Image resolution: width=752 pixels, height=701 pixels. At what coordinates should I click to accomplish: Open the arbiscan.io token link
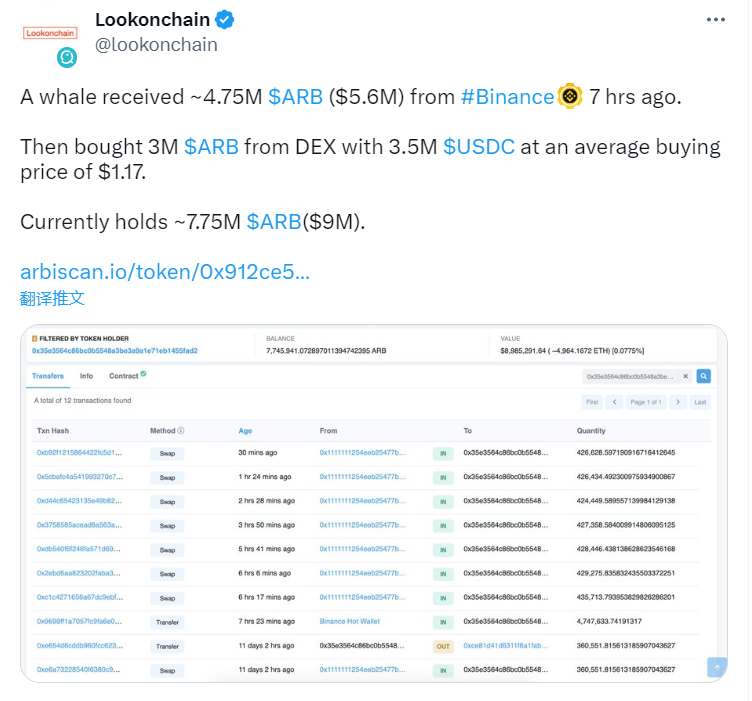165,272
